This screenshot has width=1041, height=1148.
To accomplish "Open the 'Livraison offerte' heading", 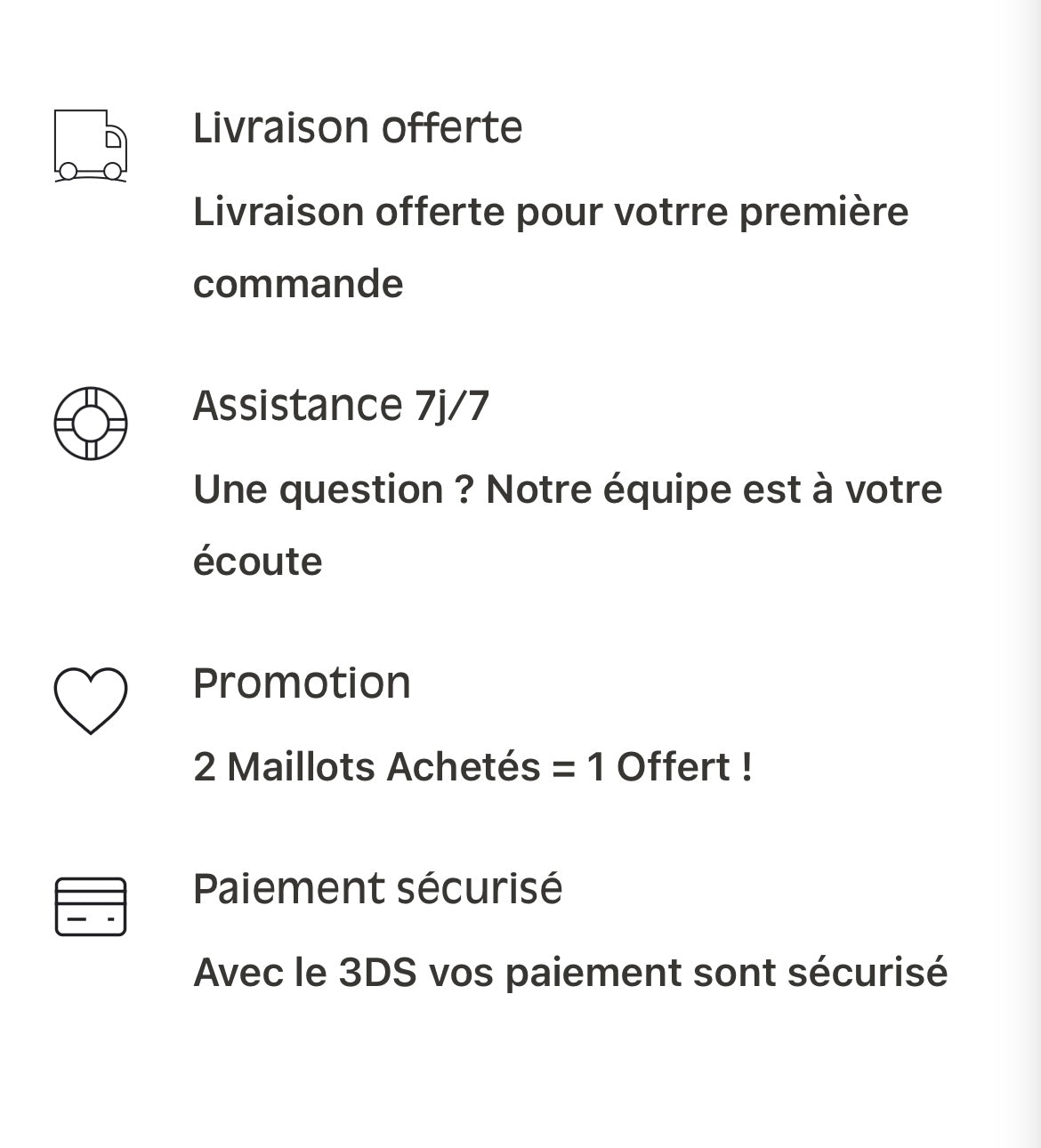I will coord(358,127).
